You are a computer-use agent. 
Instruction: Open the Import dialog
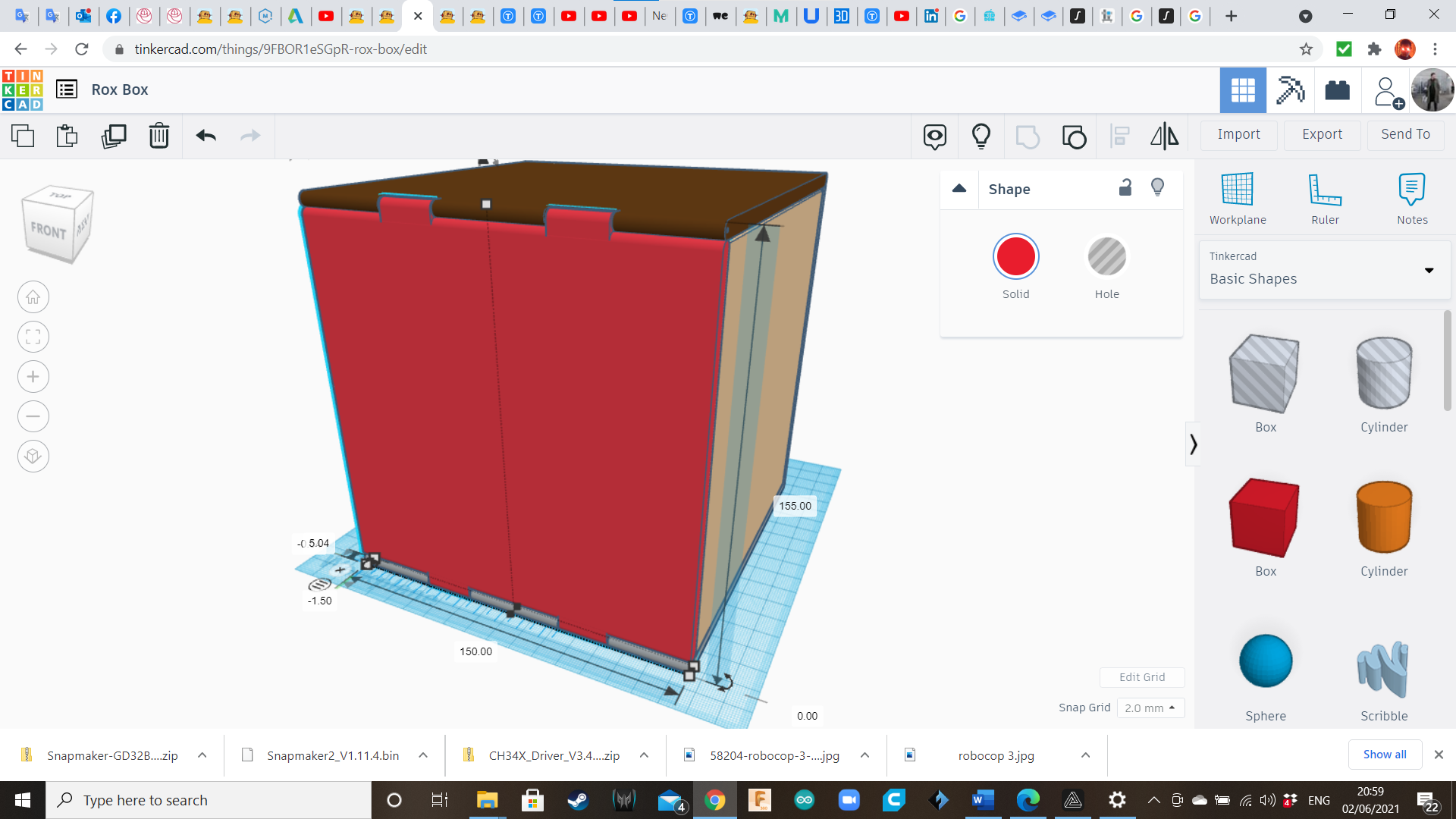tap(1238, 134)
